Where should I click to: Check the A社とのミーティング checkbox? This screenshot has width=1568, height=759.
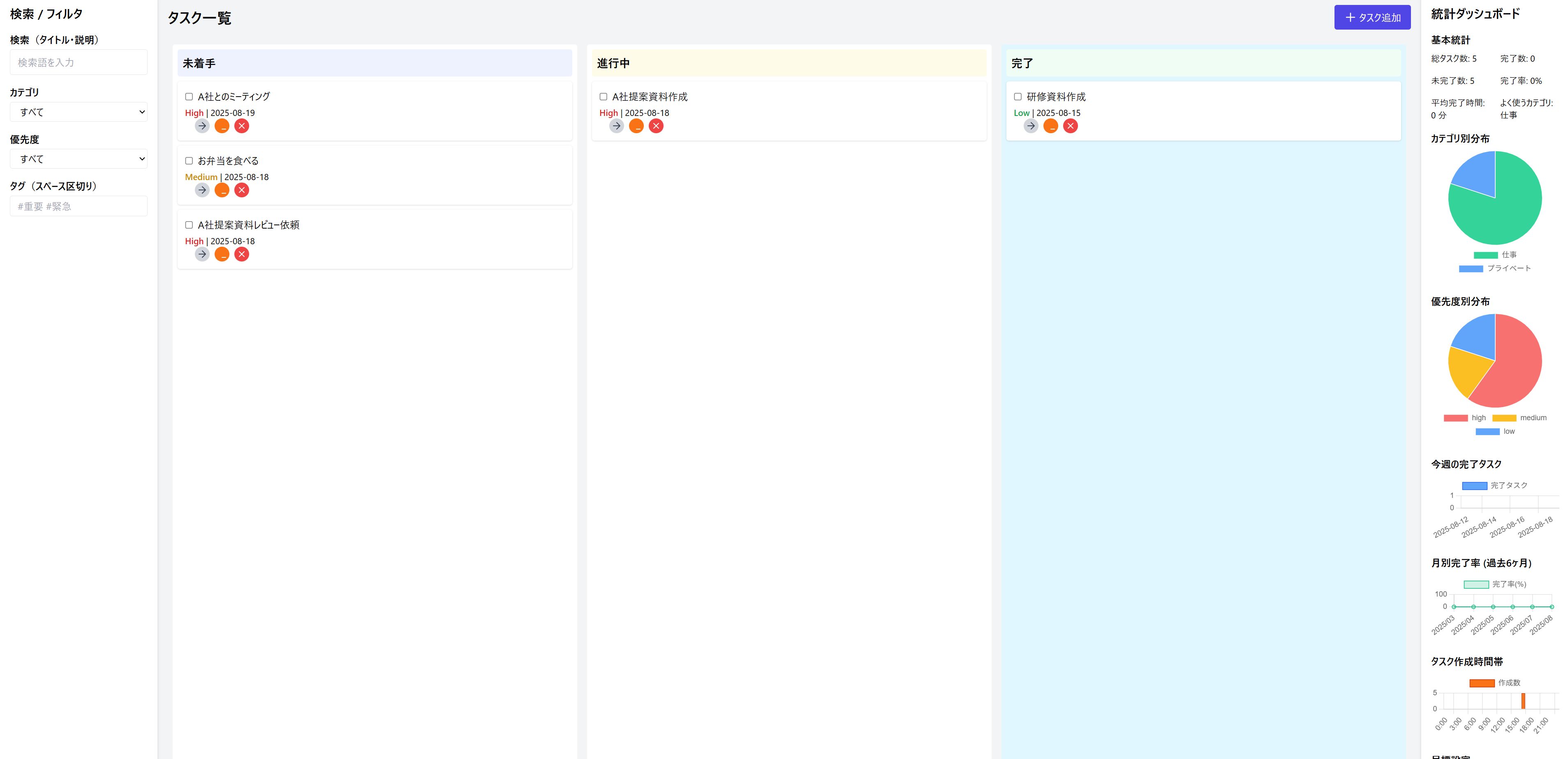[x=189, y=97]
